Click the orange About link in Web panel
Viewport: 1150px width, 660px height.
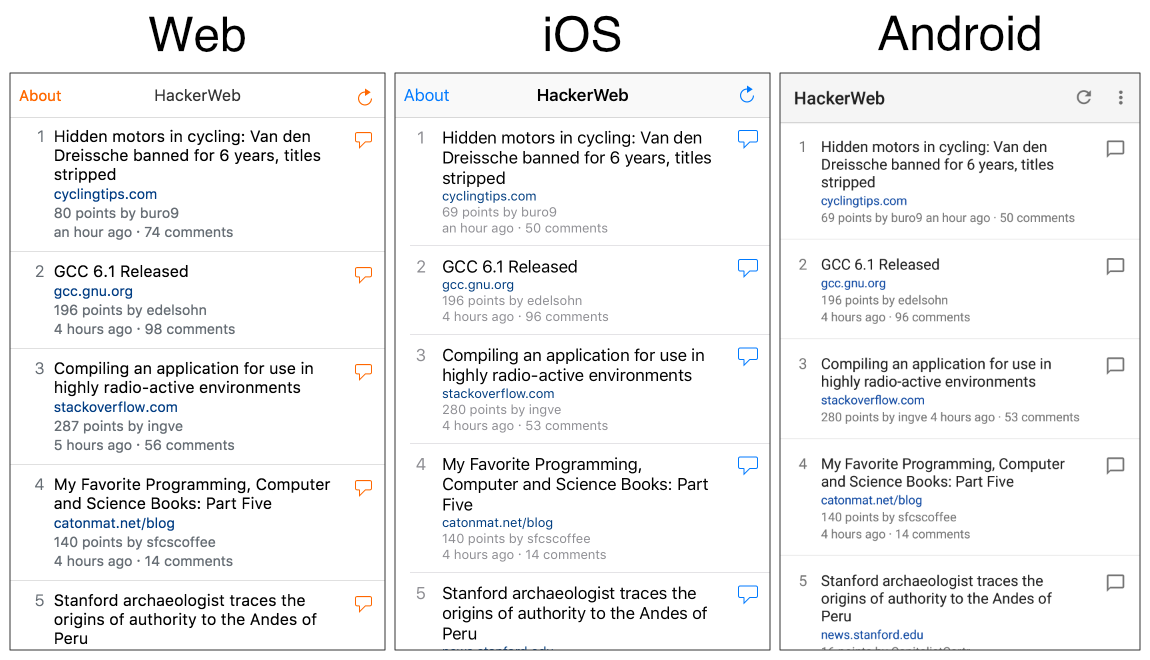pyautogui.click(x=40, y=96)
